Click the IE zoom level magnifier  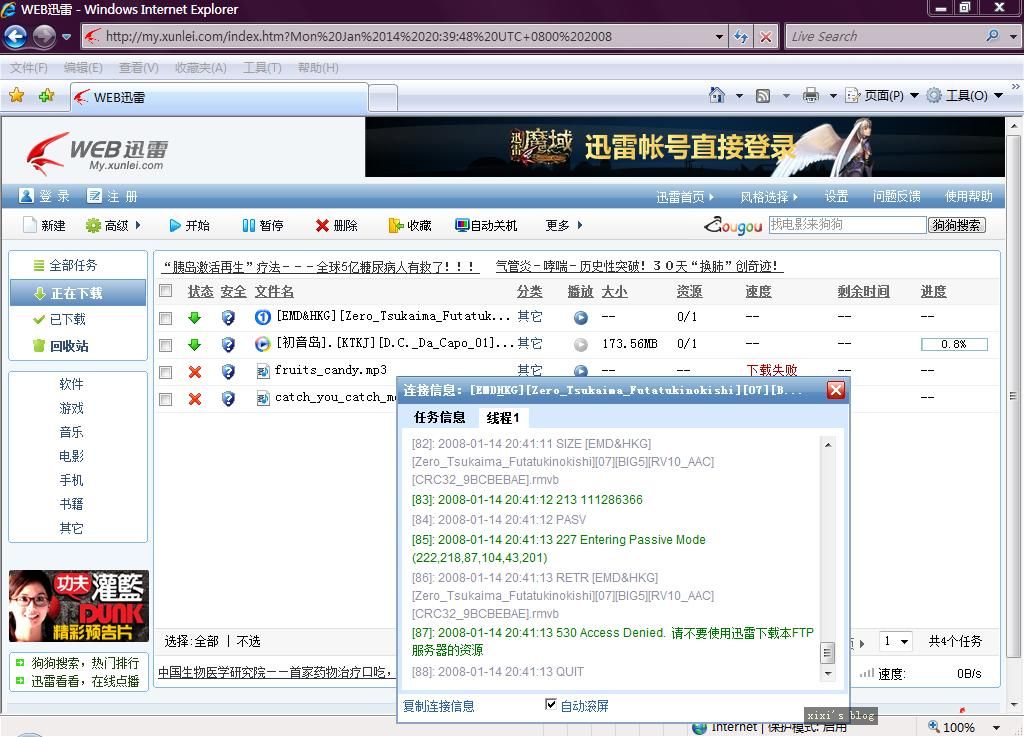point(934,726)
